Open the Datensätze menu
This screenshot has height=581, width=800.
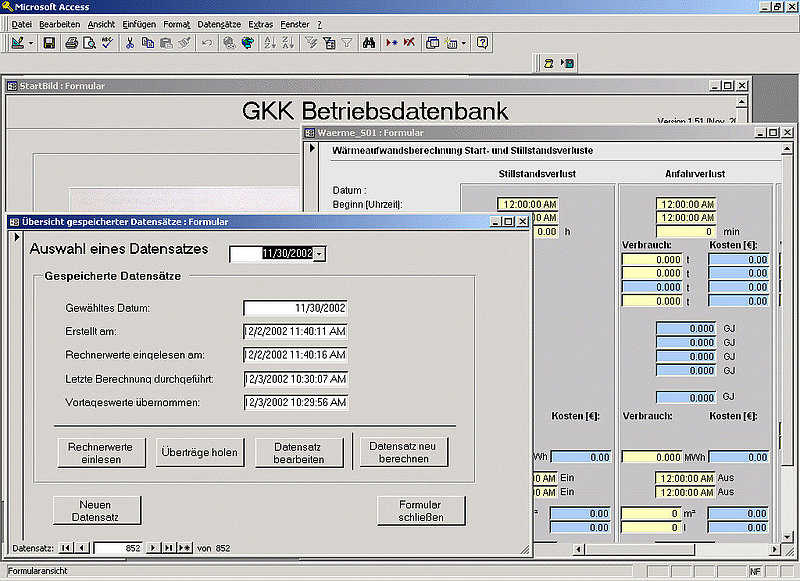coord(219,24)
